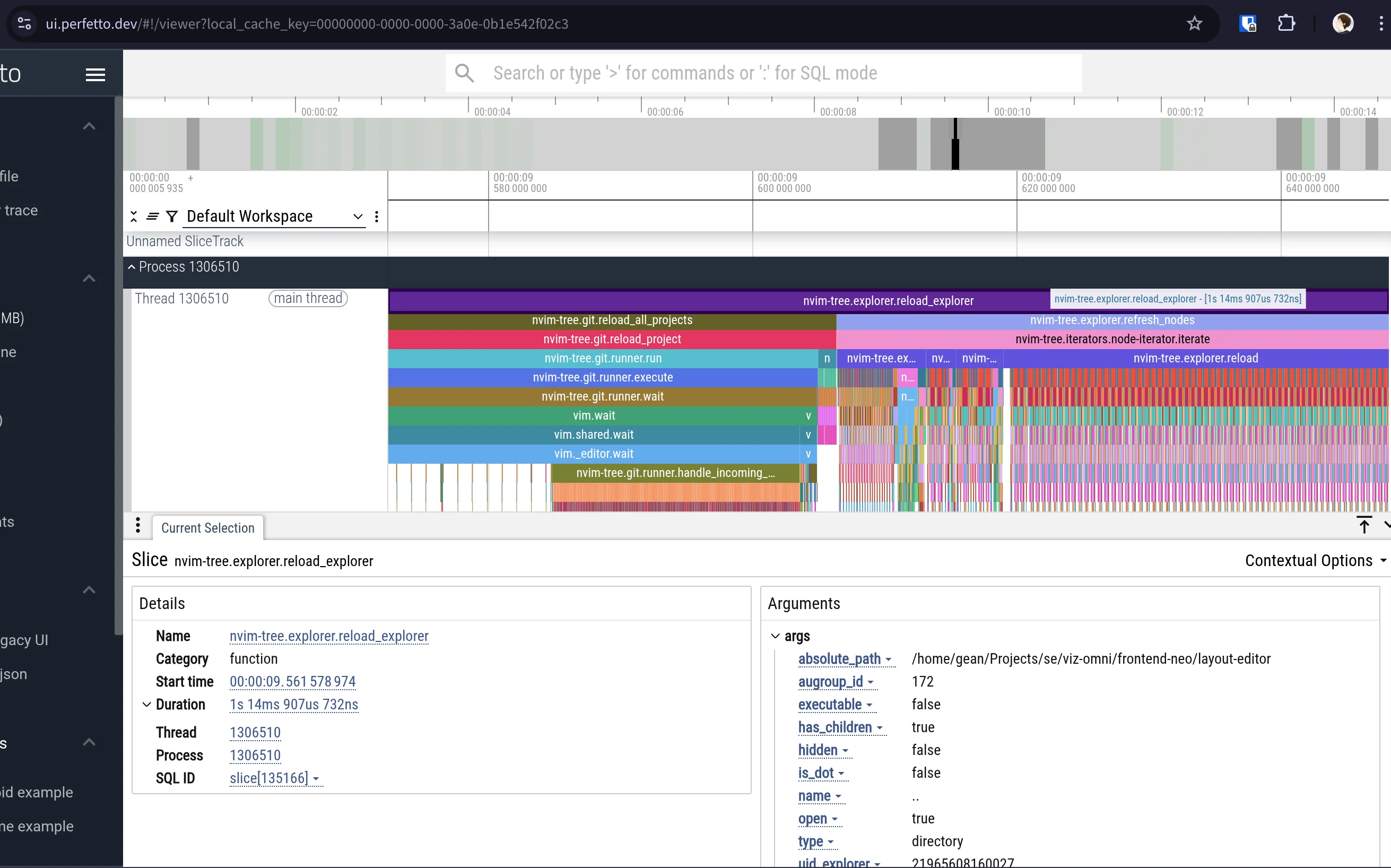Open the Contextual Options dropdown

click(1315, 561)
